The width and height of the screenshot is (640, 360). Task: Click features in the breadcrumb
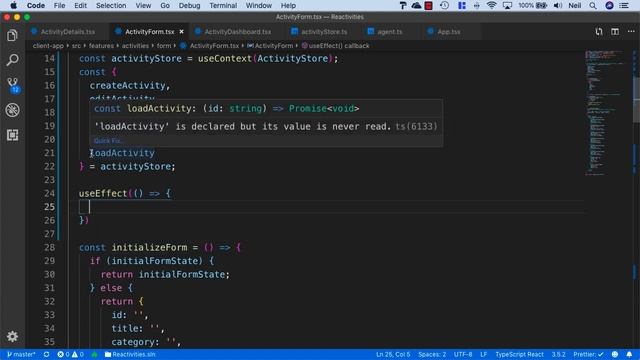tap(101, 46)
